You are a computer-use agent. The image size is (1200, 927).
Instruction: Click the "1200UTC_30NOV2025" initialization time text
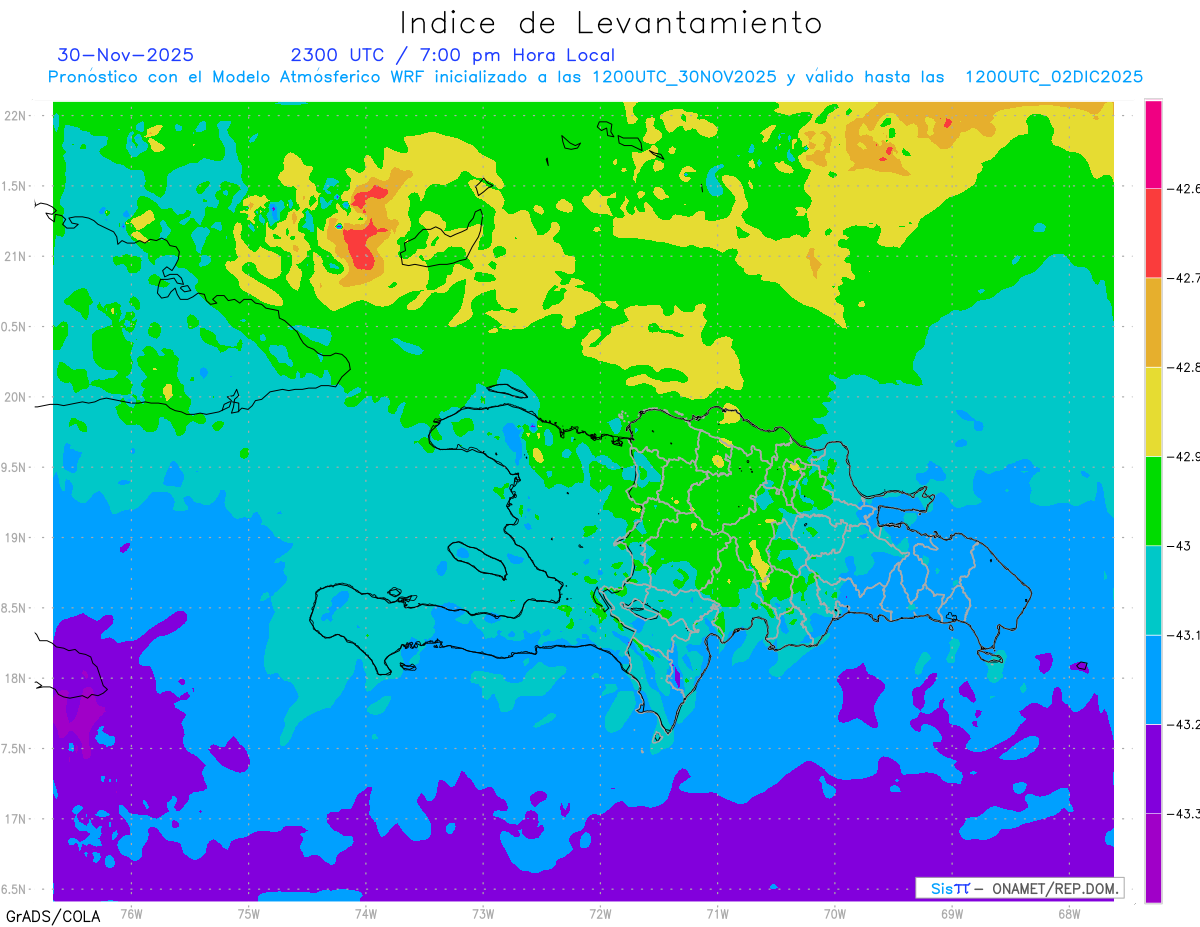(x=683, y=77)
